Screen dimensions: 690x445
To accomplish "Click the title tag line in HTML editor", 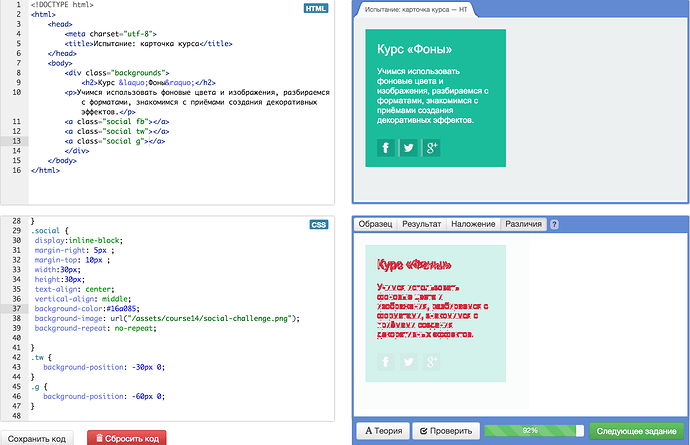I will [148, 44].
